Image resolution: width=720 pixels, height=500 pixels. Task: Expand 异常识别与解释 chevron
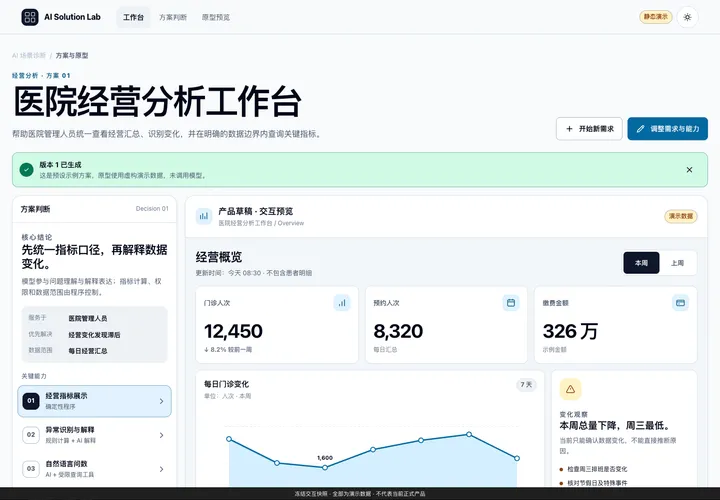coord(161,435)
